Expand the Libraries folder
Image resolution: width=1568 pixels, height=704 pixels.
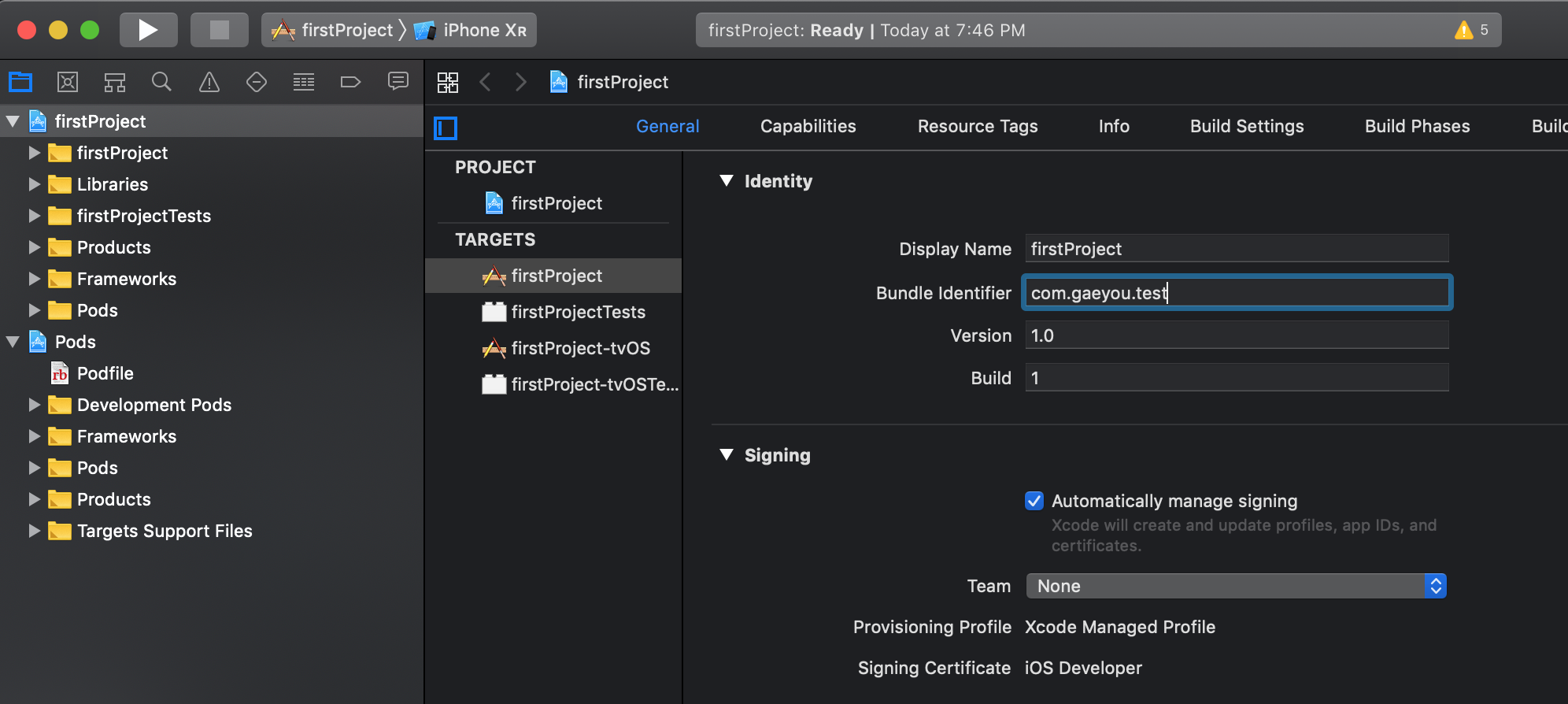pos(34,184)
